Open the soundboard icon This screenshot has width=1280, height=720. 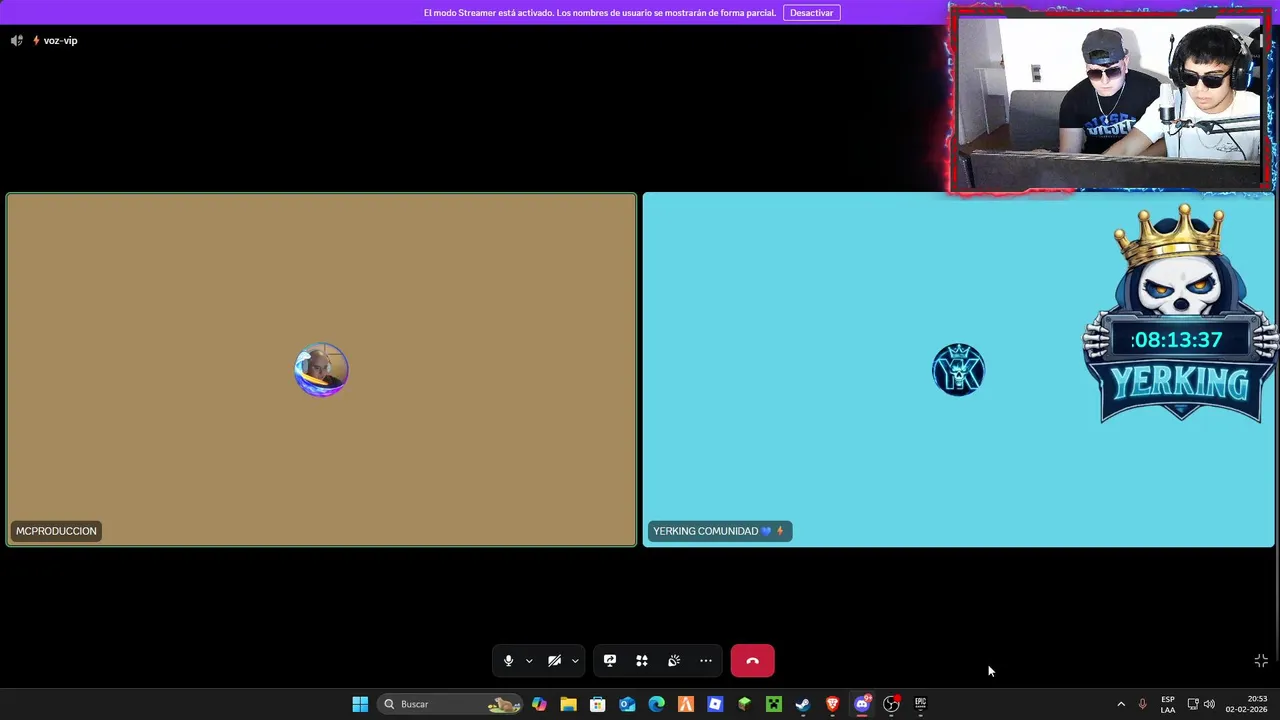tap(674, 661)
